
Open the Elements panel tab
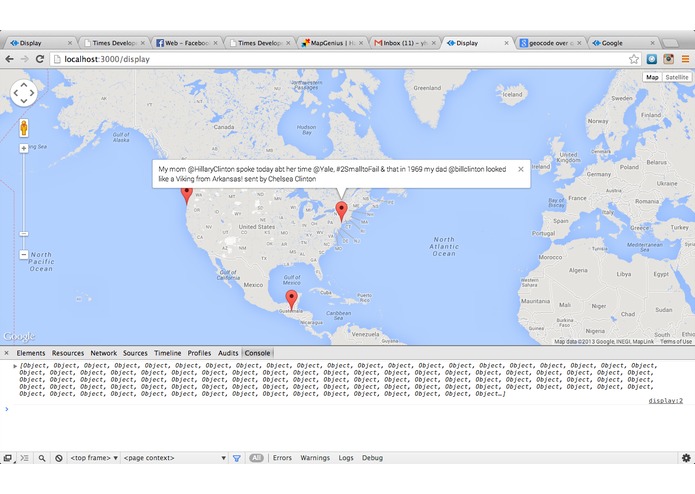[x=31, y=353]
